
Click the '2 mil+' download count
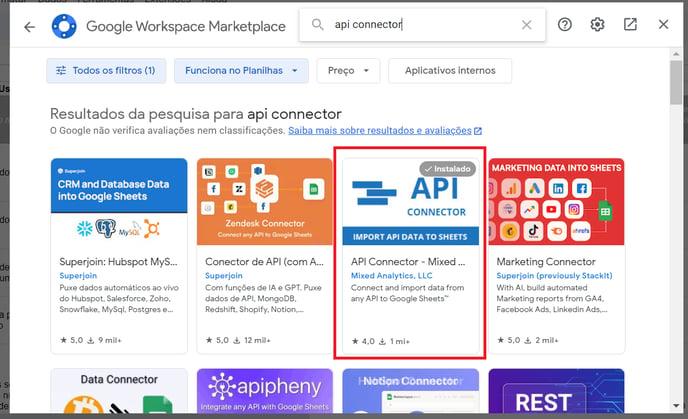541,340
